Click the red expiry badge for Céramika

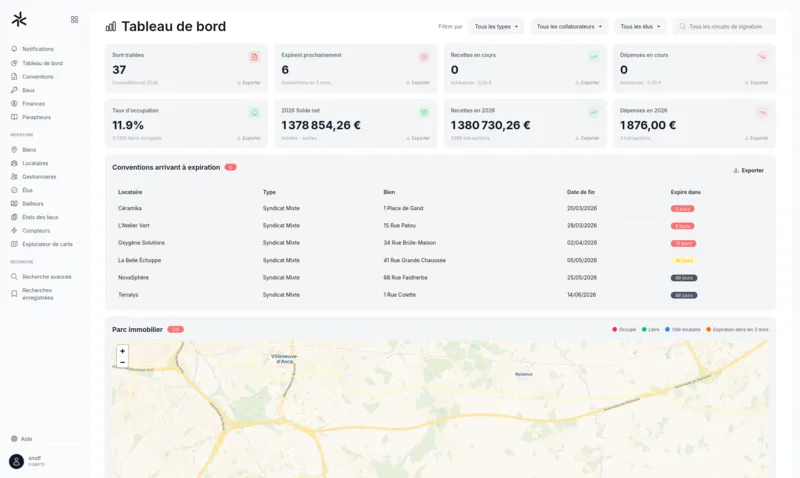(682, 208)
